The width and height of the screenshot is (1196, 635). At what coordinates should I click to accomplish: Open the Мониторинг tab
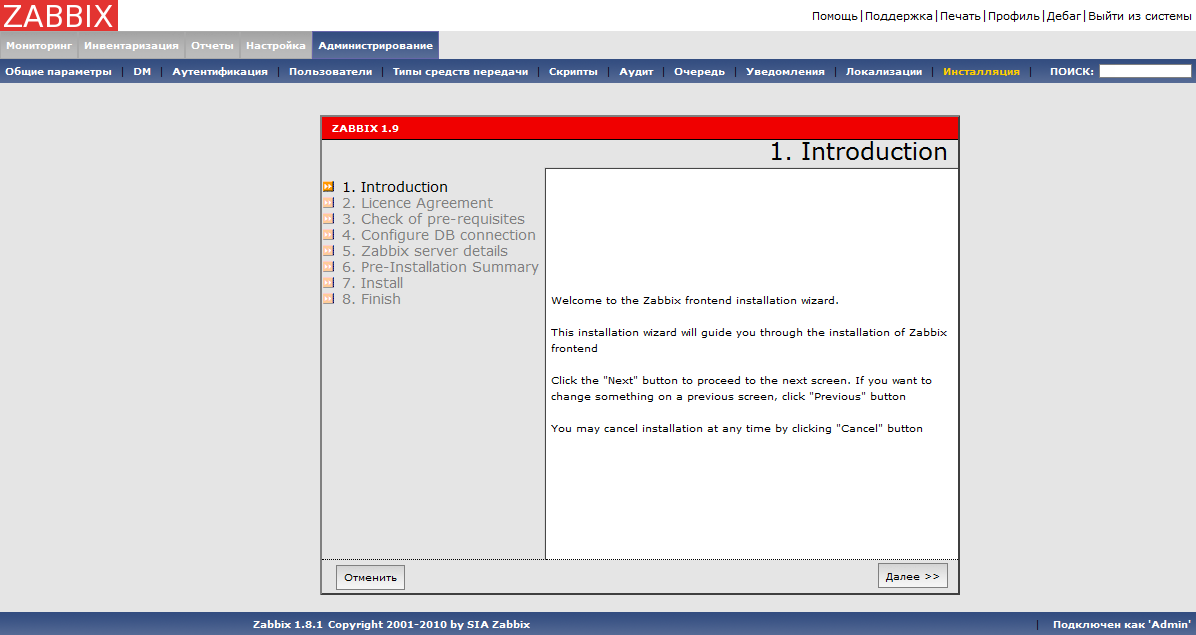pos(39,46)
